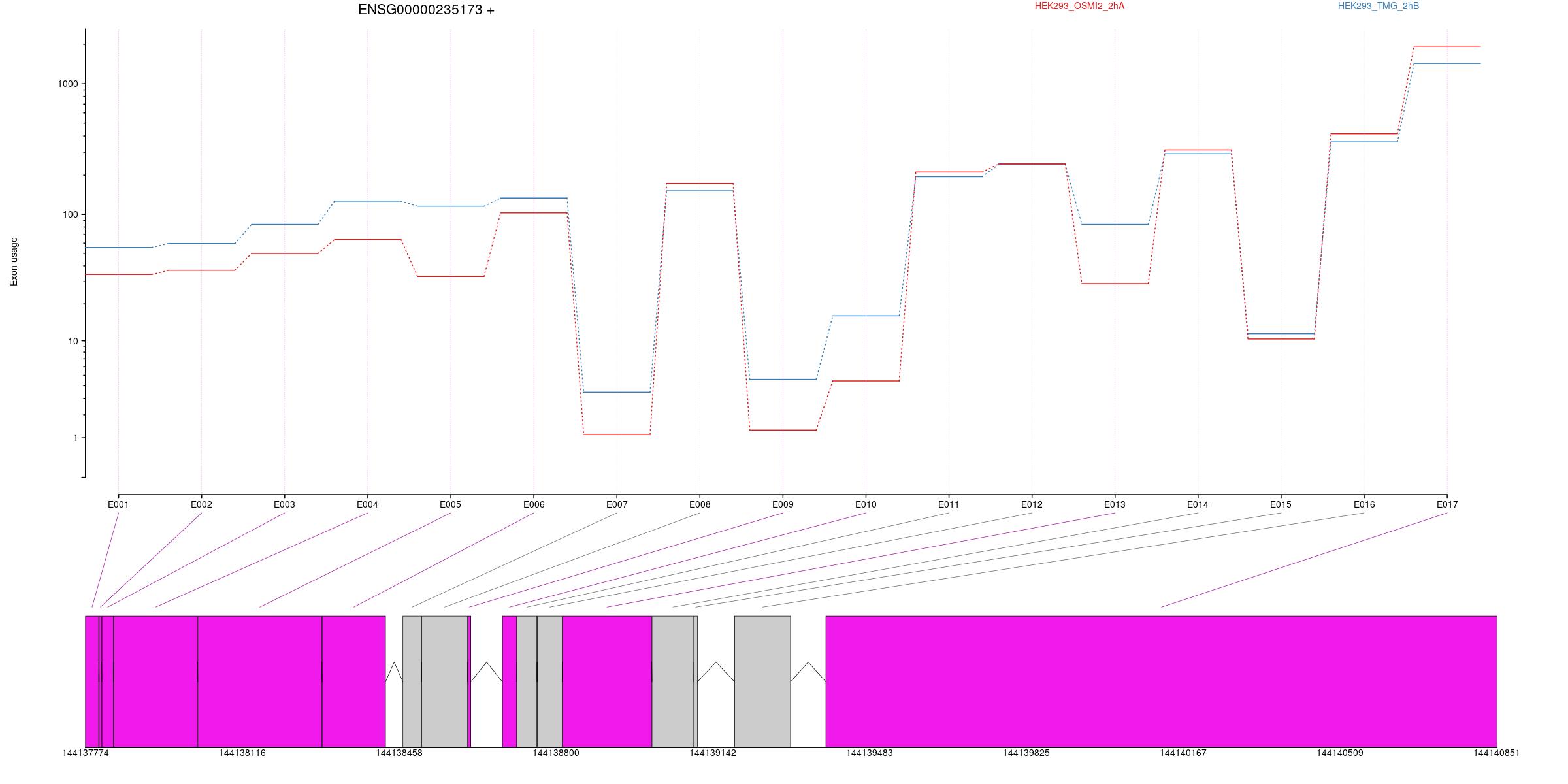Click exon label E013
The width and height of the screenshot is (1568, 784).
tap(1115, 504)
